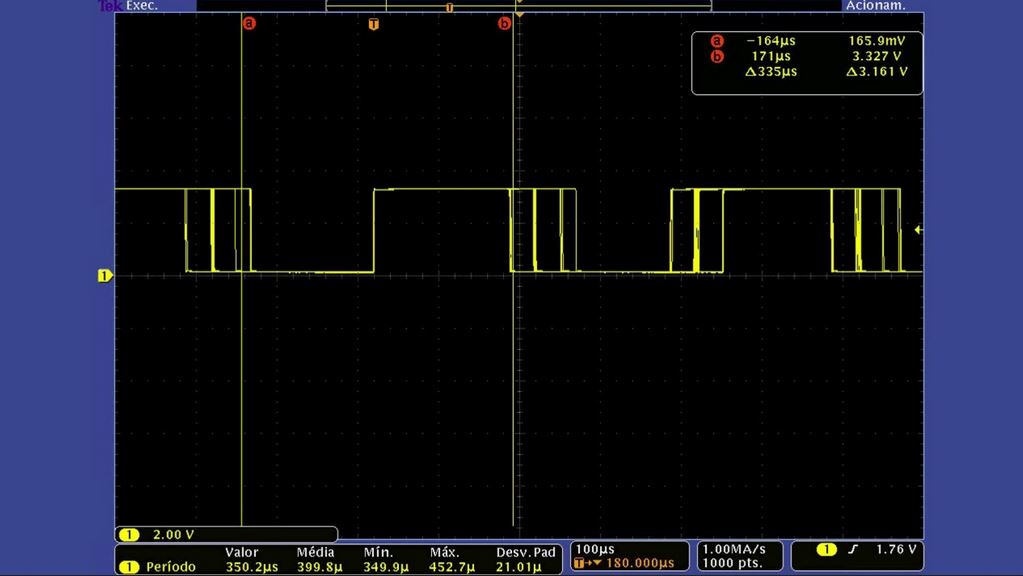Click the cursor 'a' icon in readout box
1023x576 pixels.
click(717, 40)
